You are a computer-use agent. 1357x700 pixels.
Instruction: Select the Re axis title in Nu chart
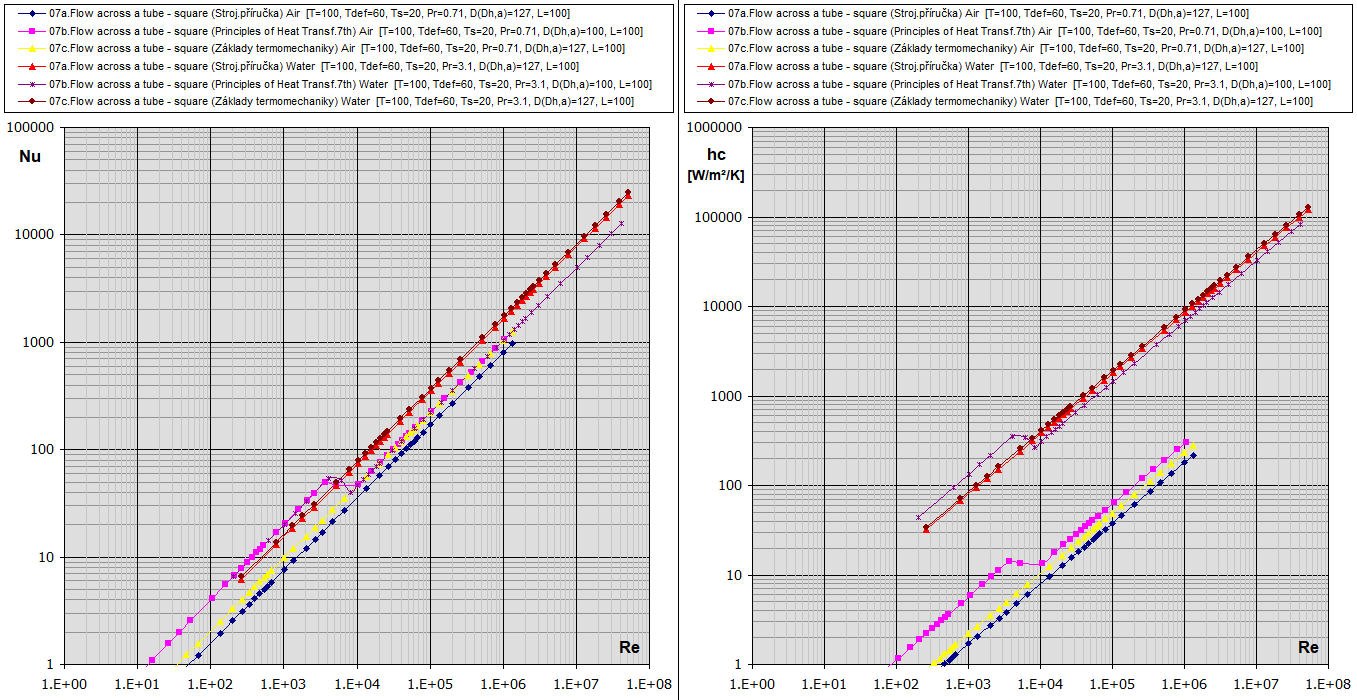pos(629,647)
